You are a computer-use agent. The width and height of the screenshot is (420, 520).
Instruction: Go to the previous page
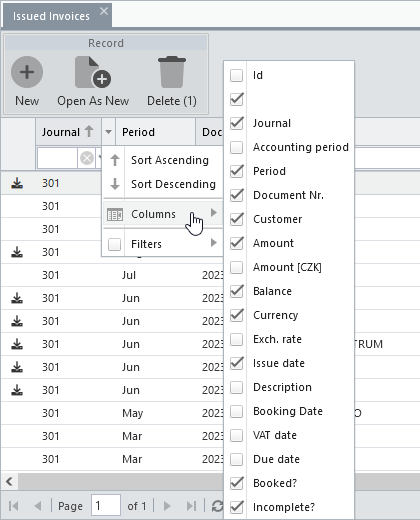(x=38, y=506)
